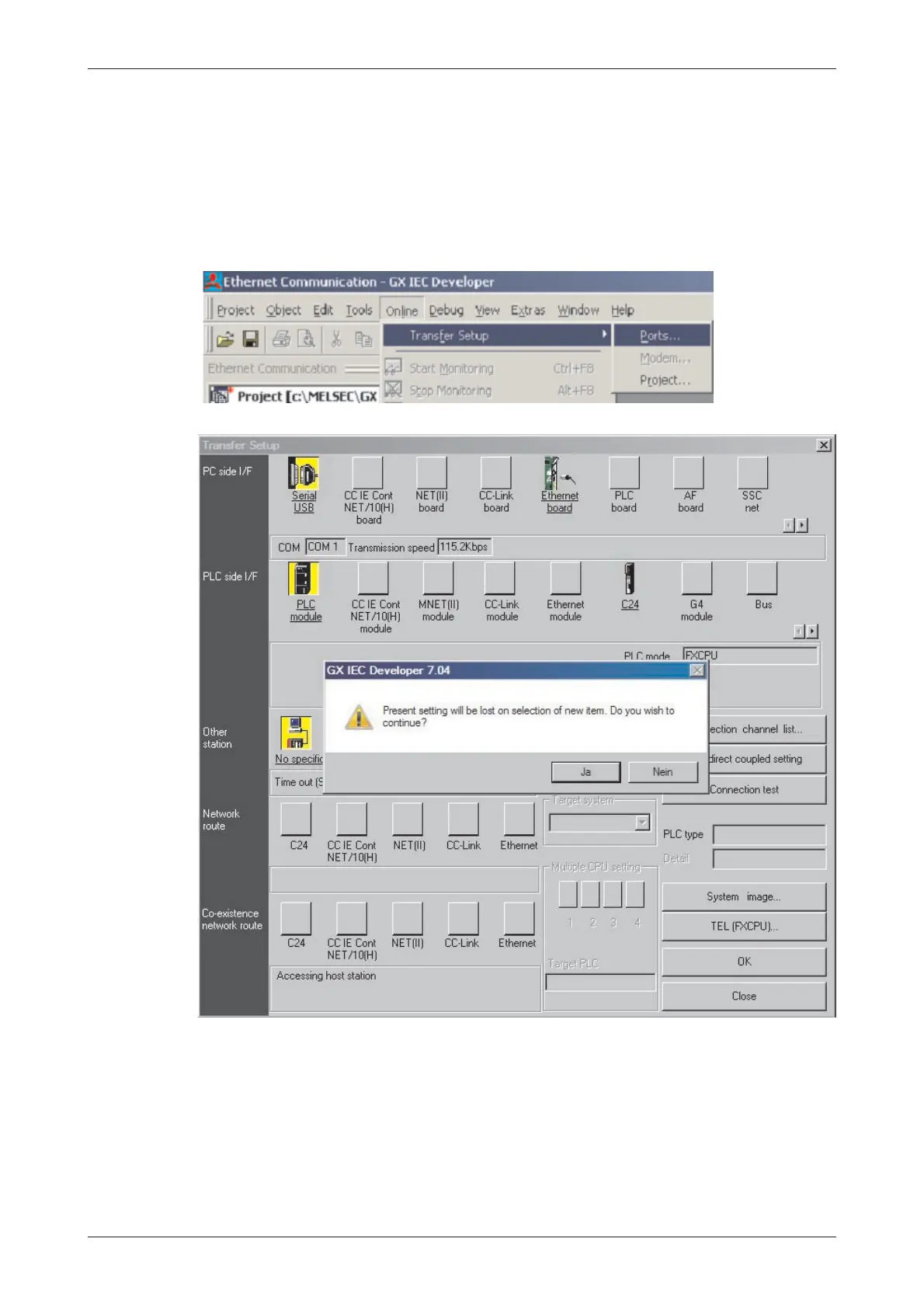Click the Print preview toolbar icon
The height and width of the screenshot is (1308, 924).
[x=307, y=339]
